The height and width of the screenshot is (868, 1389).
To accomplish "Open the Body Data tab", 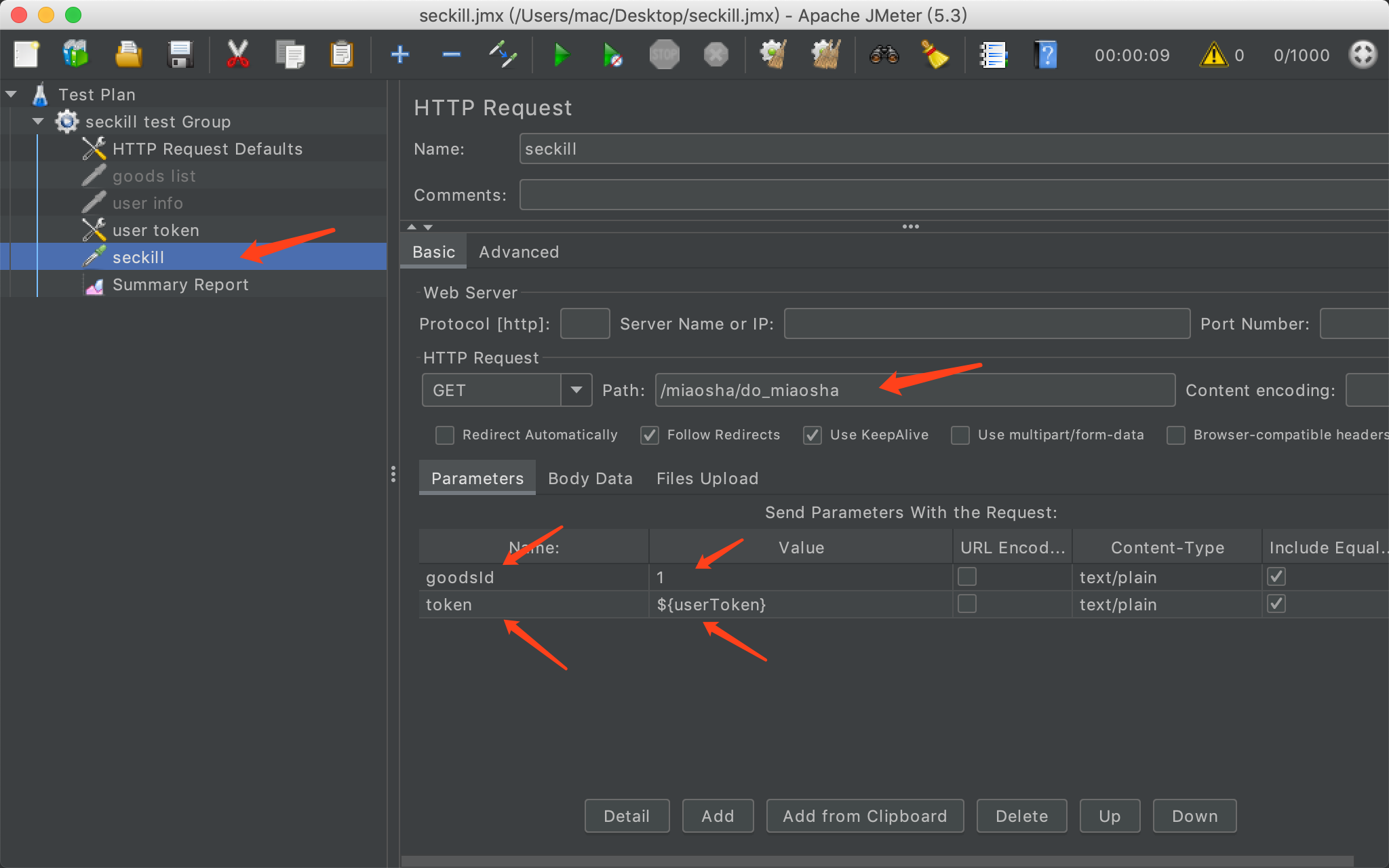I will pos(590,479).
